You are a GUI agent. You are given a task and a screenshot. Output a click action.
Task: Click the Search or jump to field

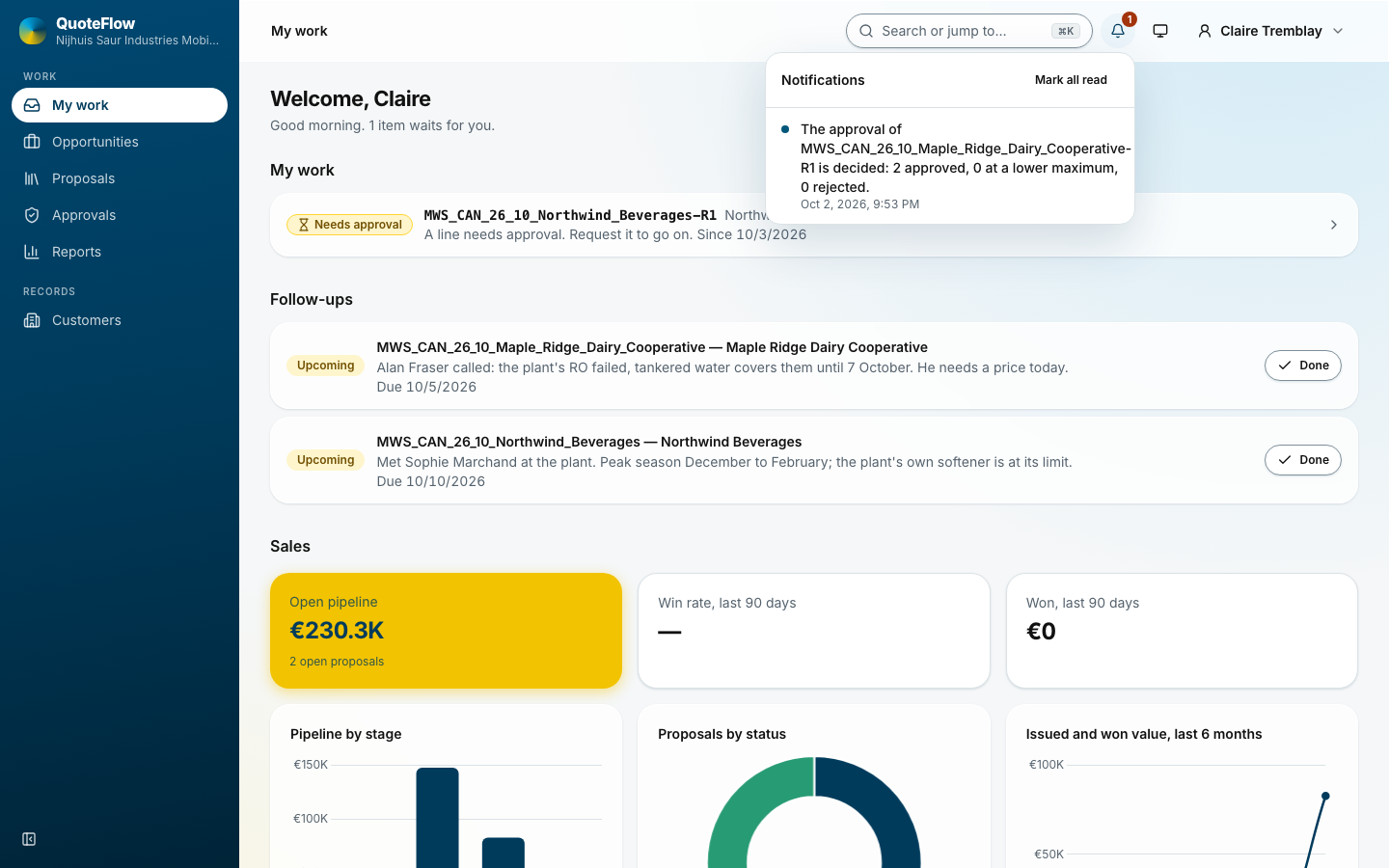click(968, 31)
